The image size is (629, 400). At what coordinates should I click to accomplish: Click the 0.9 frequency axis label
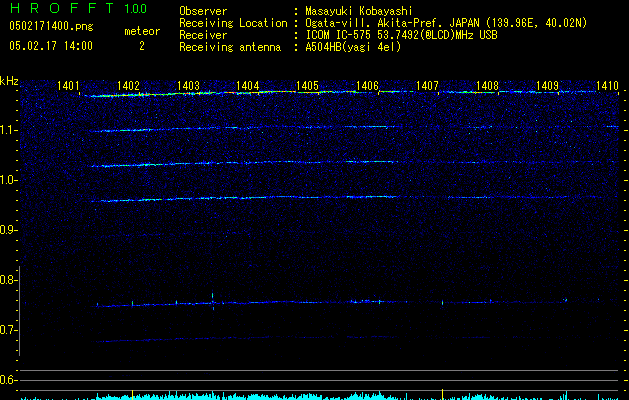click(x=8, y=230)
